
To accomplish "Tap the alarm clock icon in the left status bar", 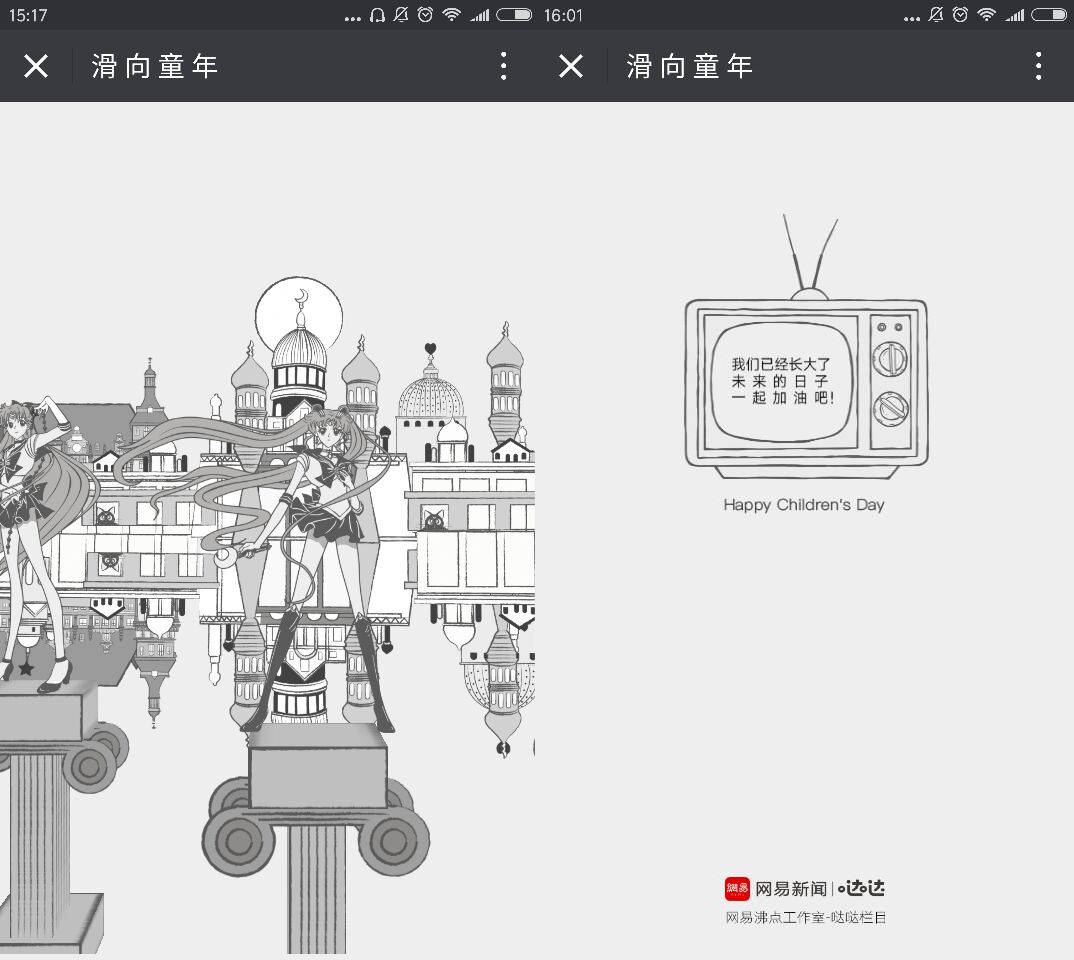I will (x=425, y=14).
